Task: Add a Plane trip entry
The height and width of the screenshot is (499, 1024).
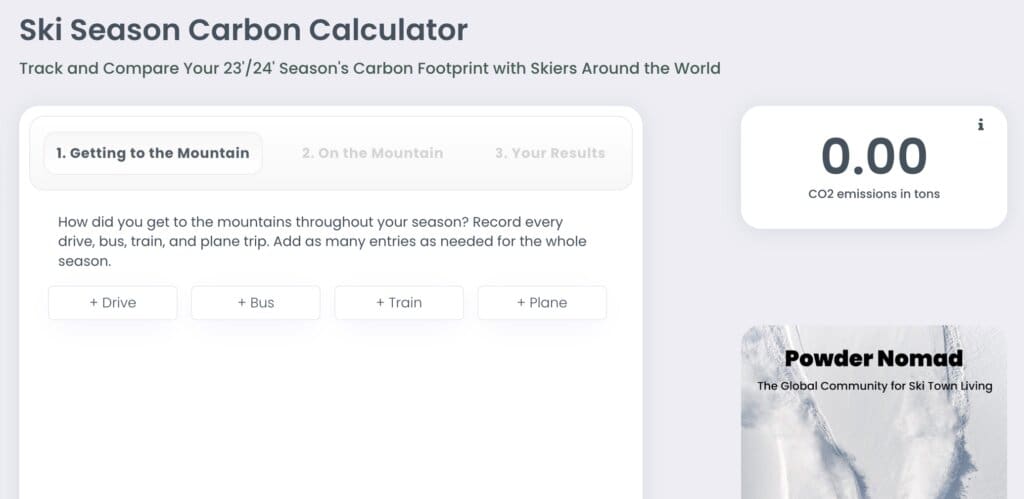Action: [x=542, y=302]
